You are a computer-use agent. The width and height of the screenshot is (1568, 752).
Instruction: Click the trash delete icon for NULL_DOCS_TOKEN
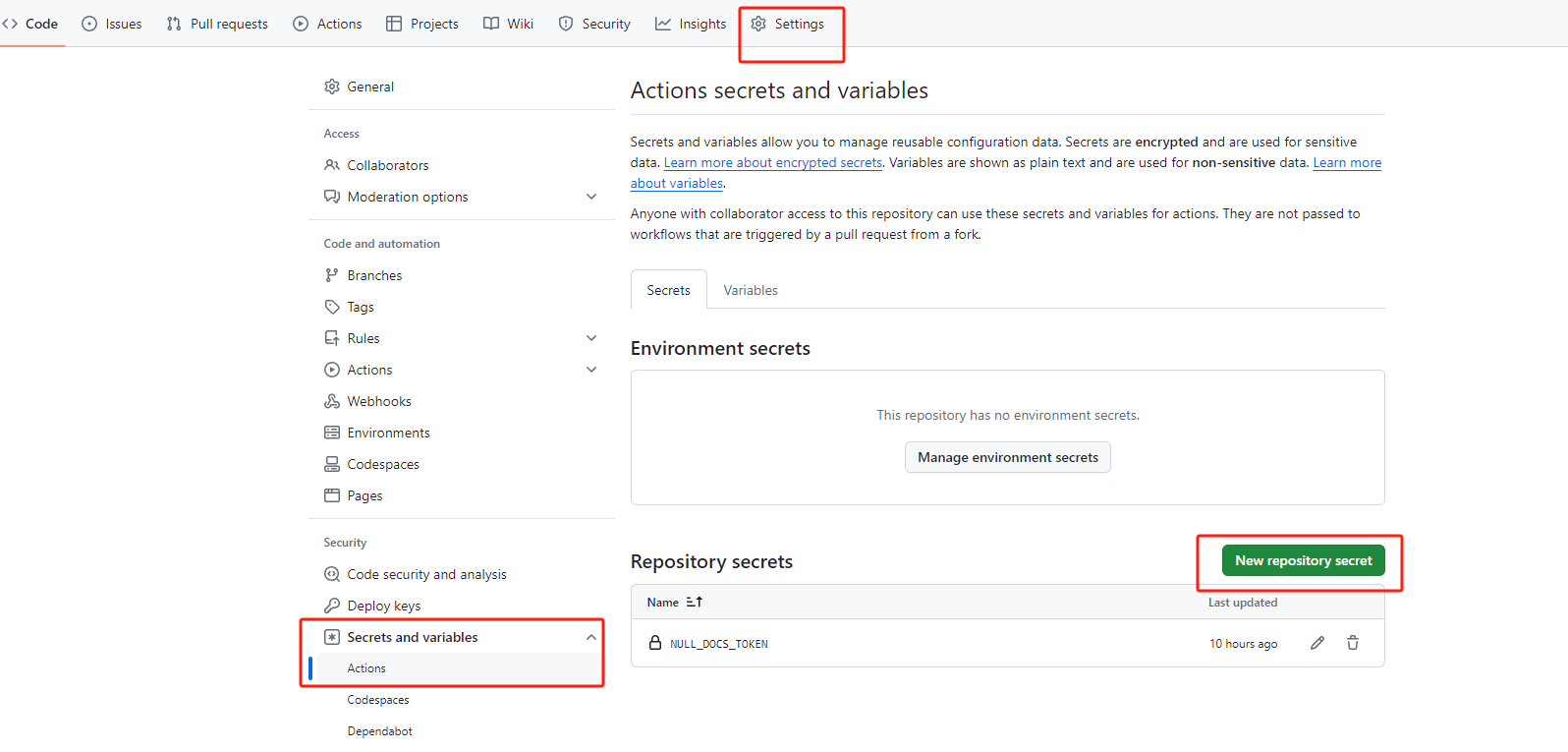click(x=1353, y=643)
